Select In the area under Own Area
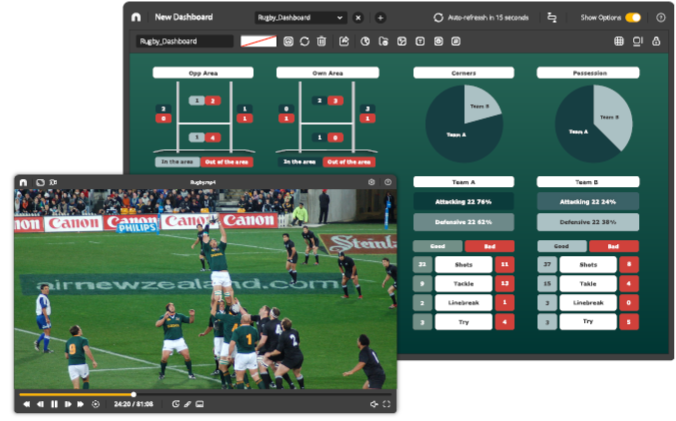676x421 pixels. [x=299, y=161]
